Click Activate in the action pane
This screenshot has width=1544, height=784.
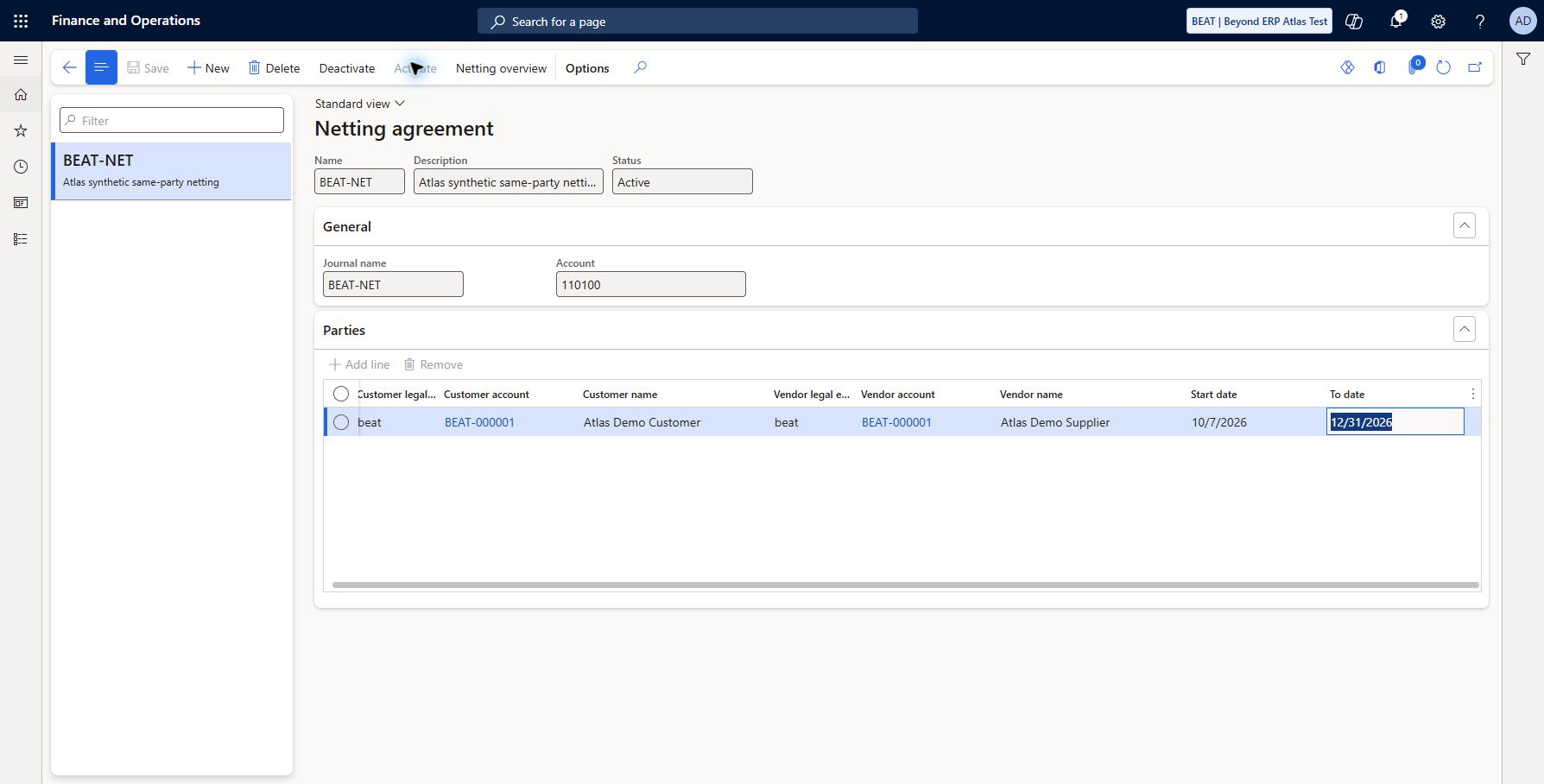tap(415, 68)
